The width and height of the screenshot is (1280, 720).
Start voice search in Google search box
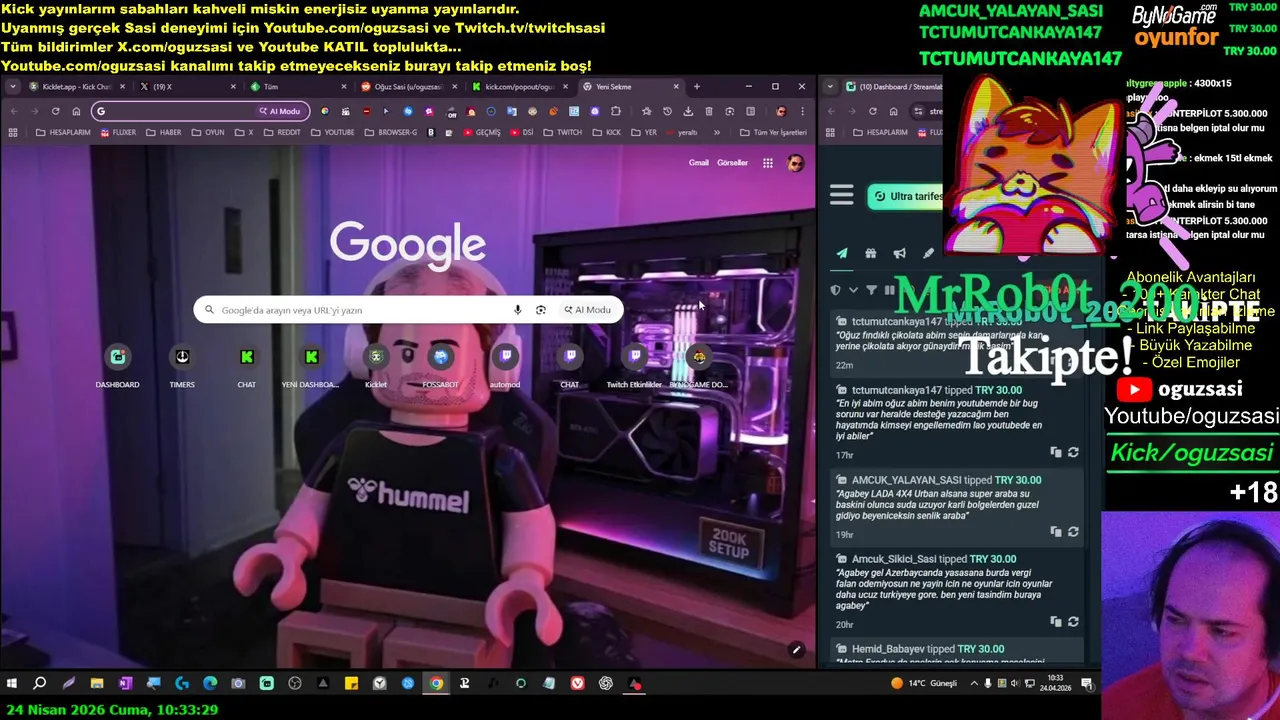[517, 310]
